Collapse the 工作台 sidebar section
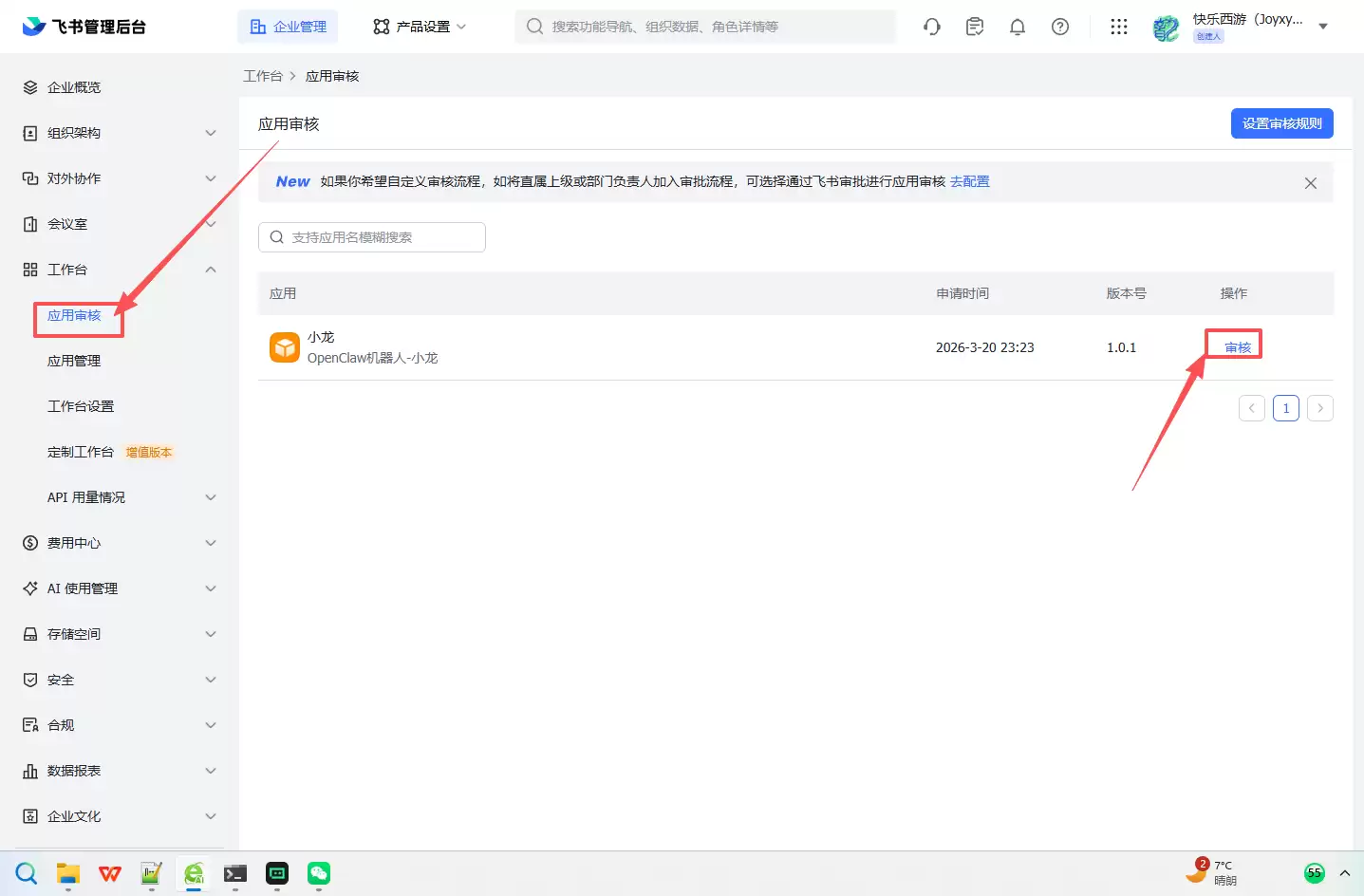Viewport: 1364px width, 896px height. point(211,270)
